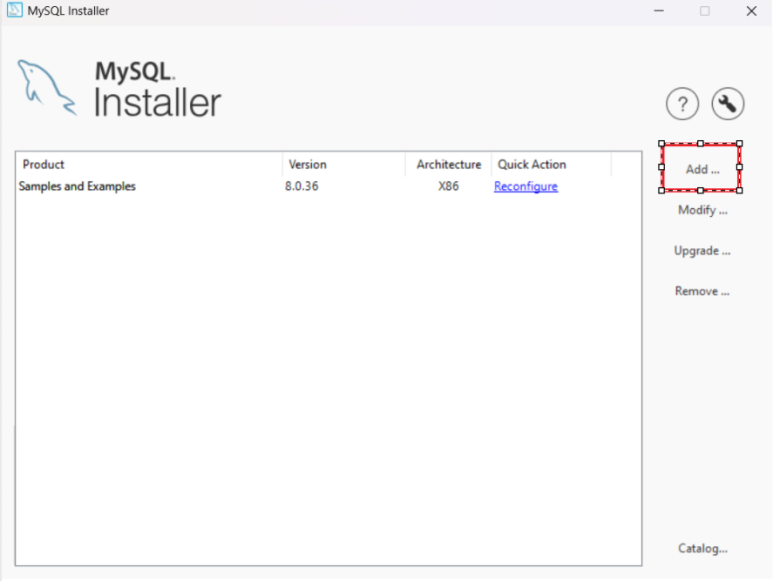
Task: Open the help question mark icon
Action: pyautogui.click(x=682, y=104)
